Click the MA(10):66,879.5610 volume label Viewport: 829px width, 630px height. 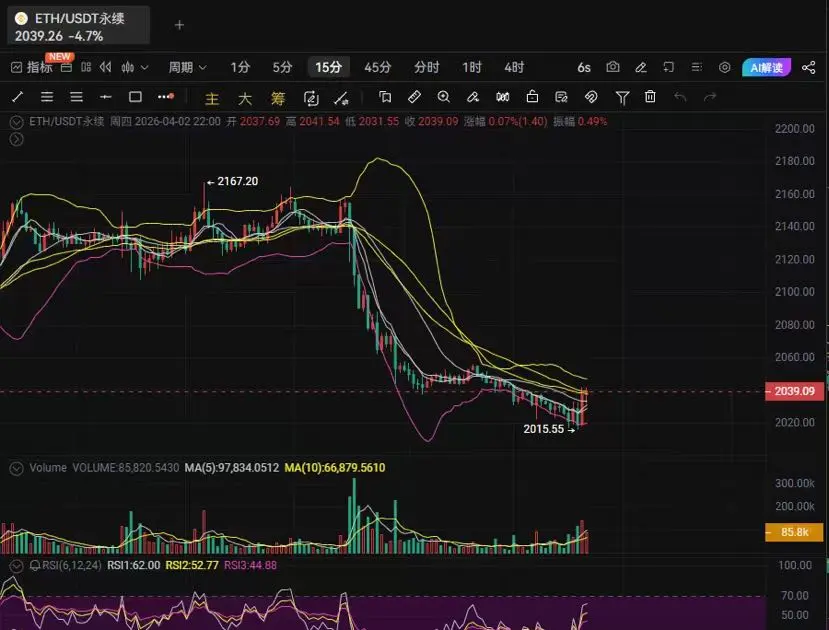point(335,468)
